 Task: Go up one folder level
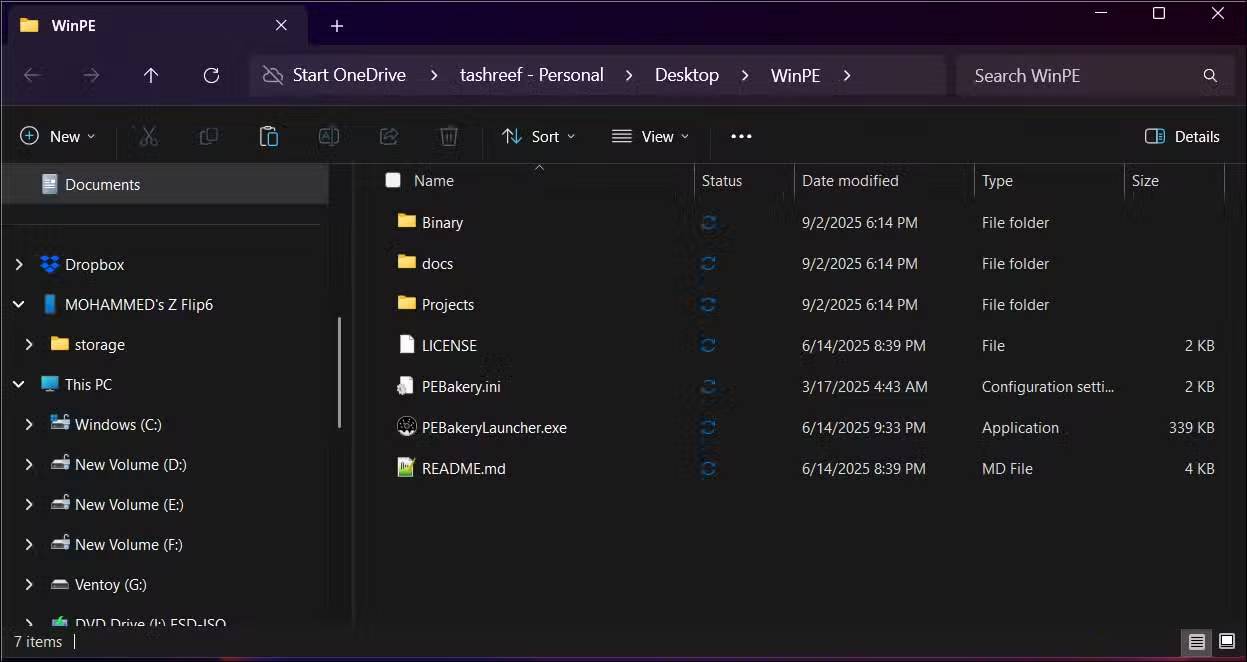[151, 76]
